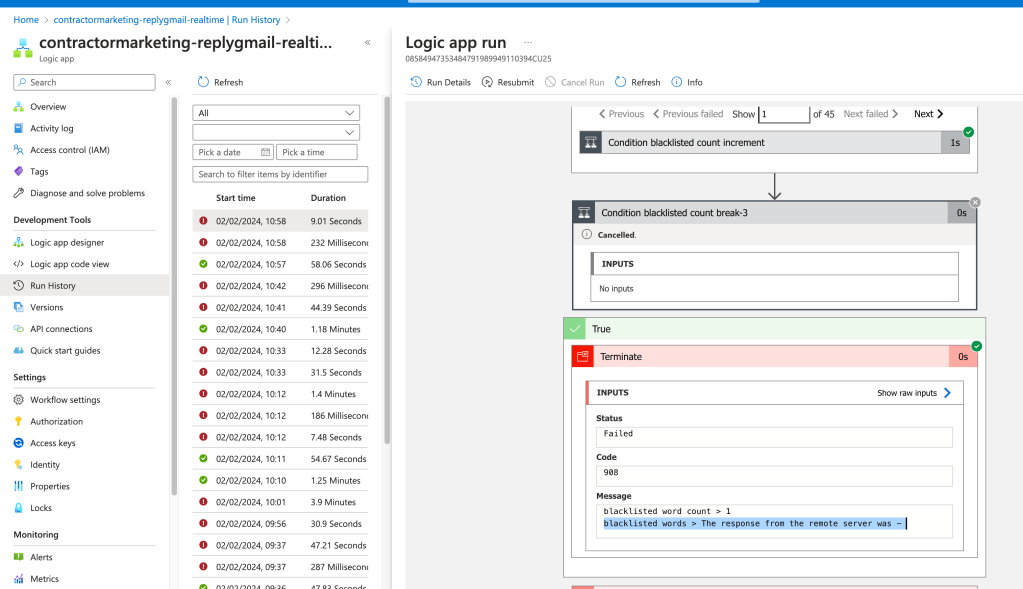
Task: Click the Logic app designer icon
Action: pos(18,242)
